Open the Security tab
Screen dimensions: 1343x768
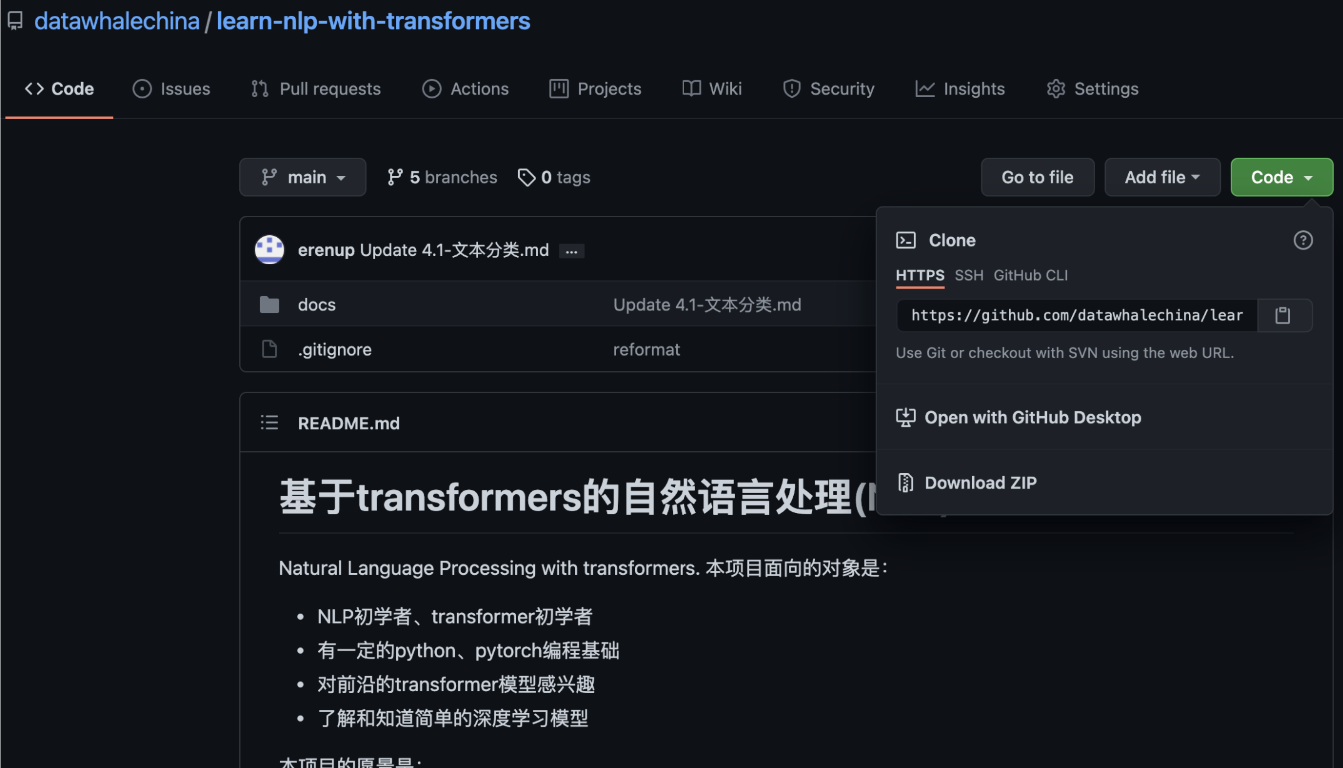point(828,89)
